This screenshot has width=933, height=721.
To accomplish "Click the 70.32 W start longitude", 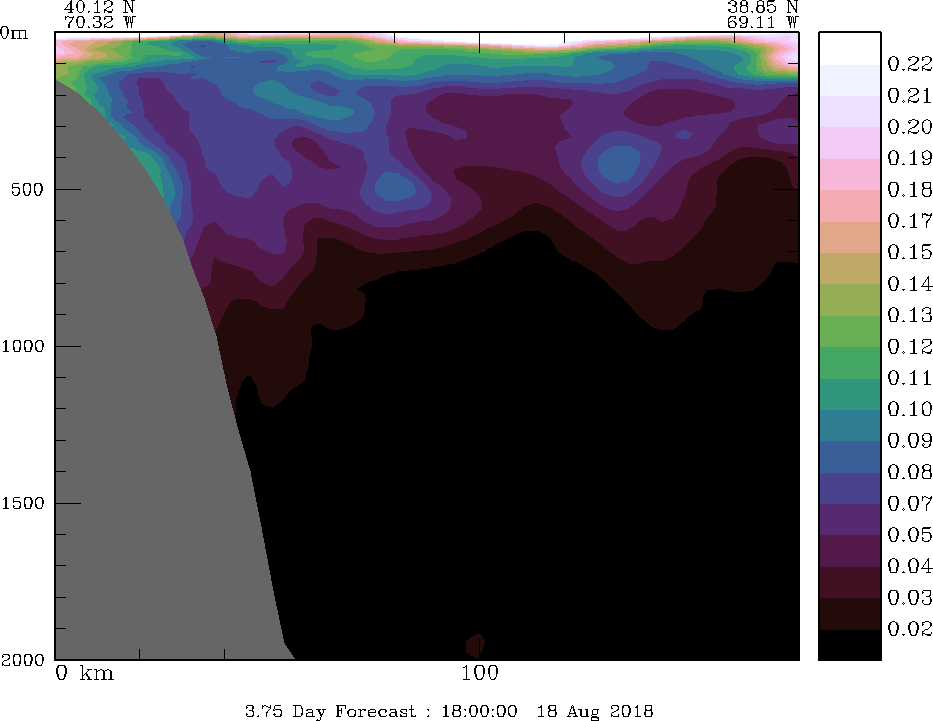I will (99, 23).
